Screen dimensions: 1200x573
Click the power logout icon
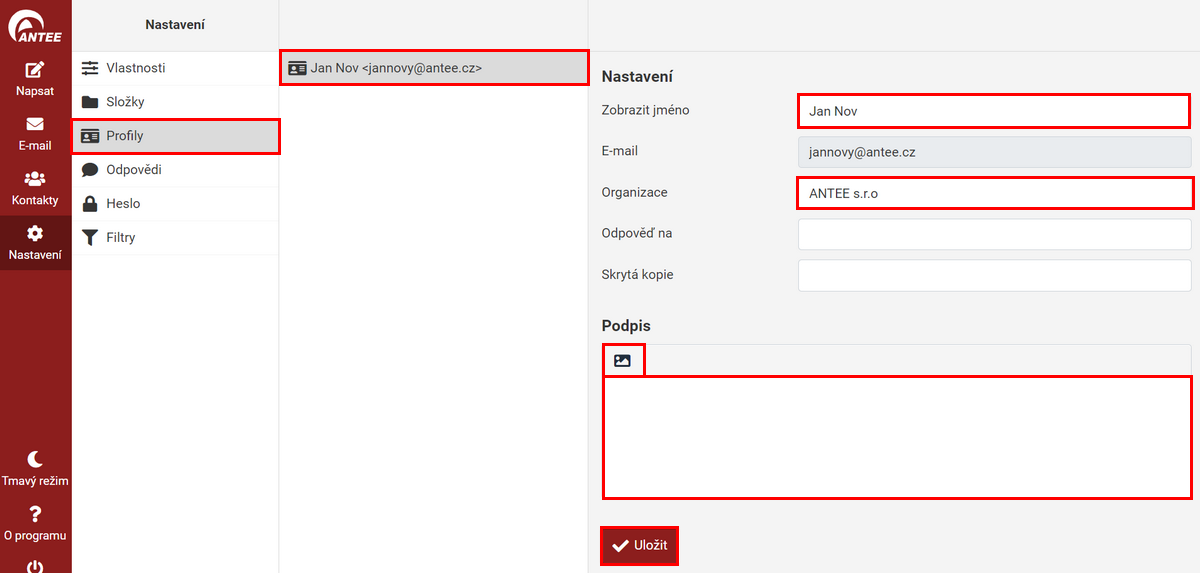pyautogui.click(x=35, y=566)
